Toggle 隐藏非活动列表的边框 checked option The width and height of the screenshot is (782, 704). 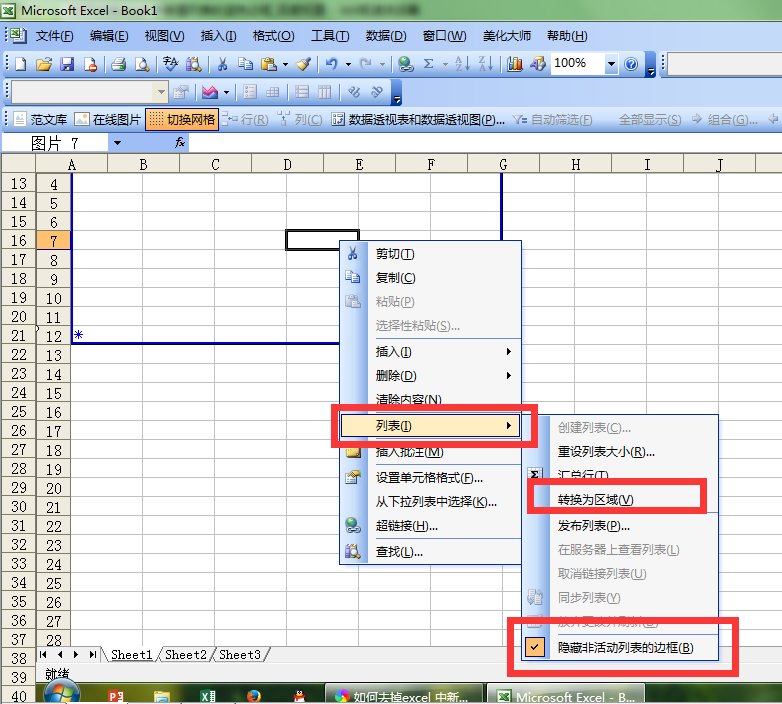point(620,647)
